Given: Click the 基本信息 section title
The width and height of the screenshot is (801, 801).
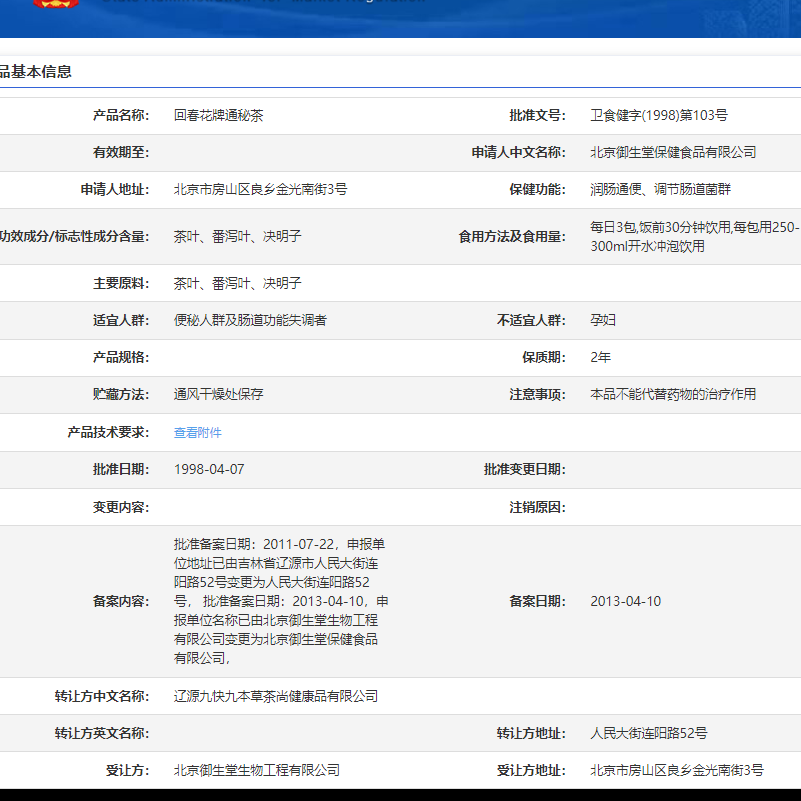Looking at the screenshot, I should (x=35, y=71).
